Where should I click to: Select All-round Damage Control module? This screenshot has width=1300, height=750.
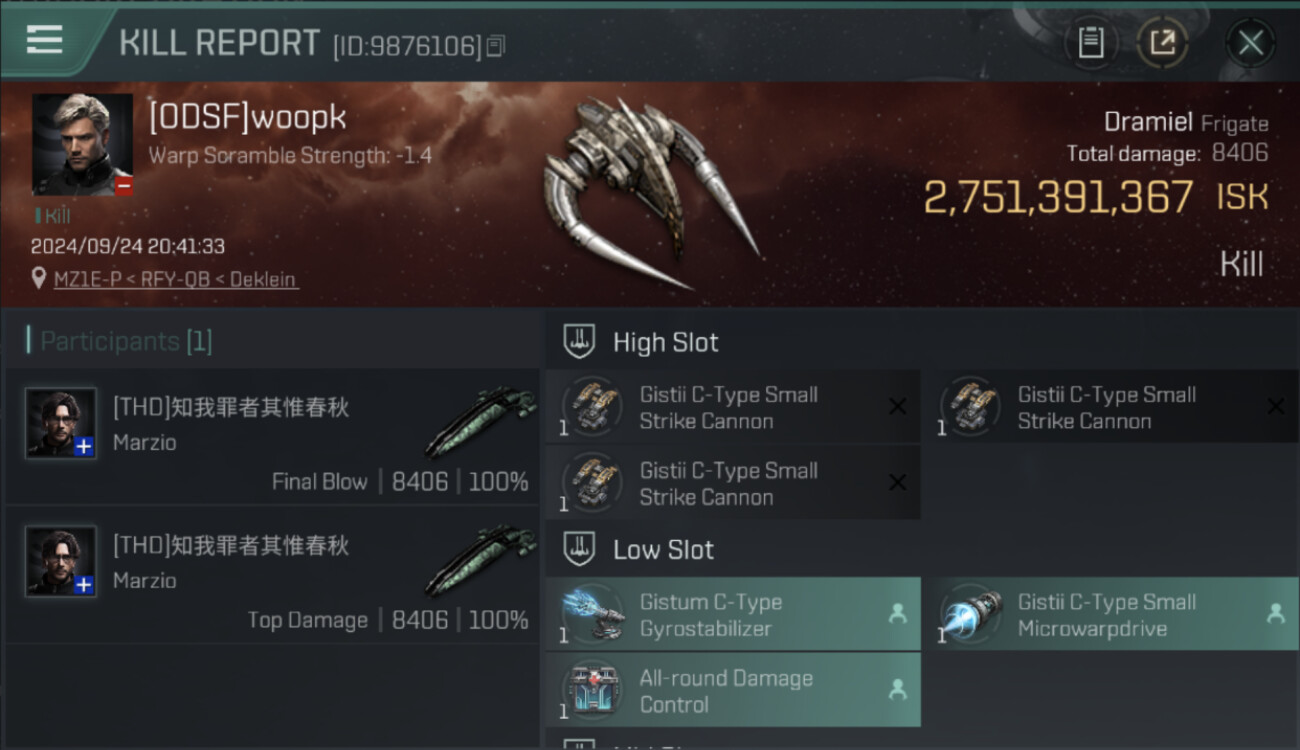(x=733, y=690)
